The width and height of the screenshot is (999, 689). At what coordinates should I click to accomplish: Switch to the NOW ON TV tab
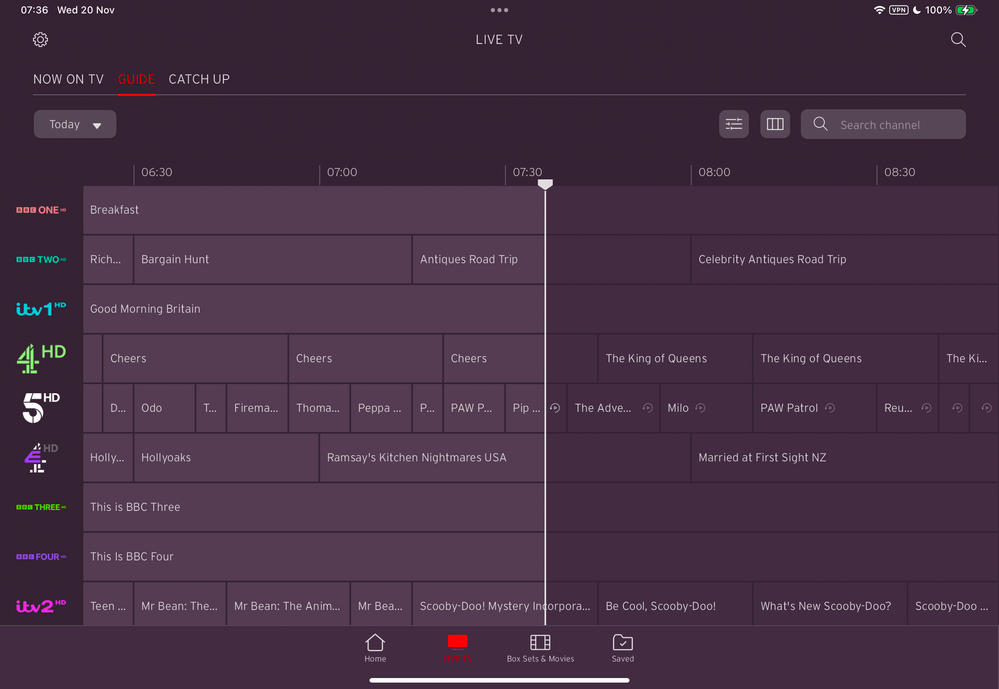tap(68, 79)
